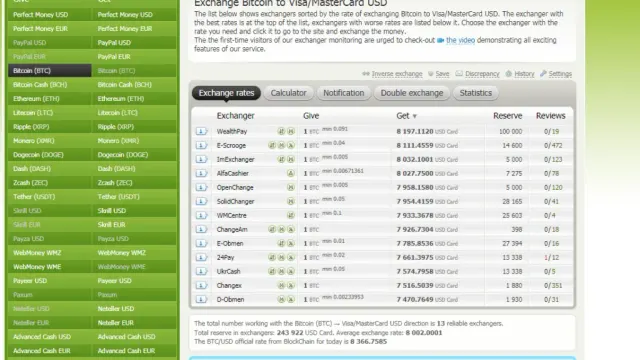Follow 'the video' link
The width and height of the screenshot is (640, 360).
[460, 40]
